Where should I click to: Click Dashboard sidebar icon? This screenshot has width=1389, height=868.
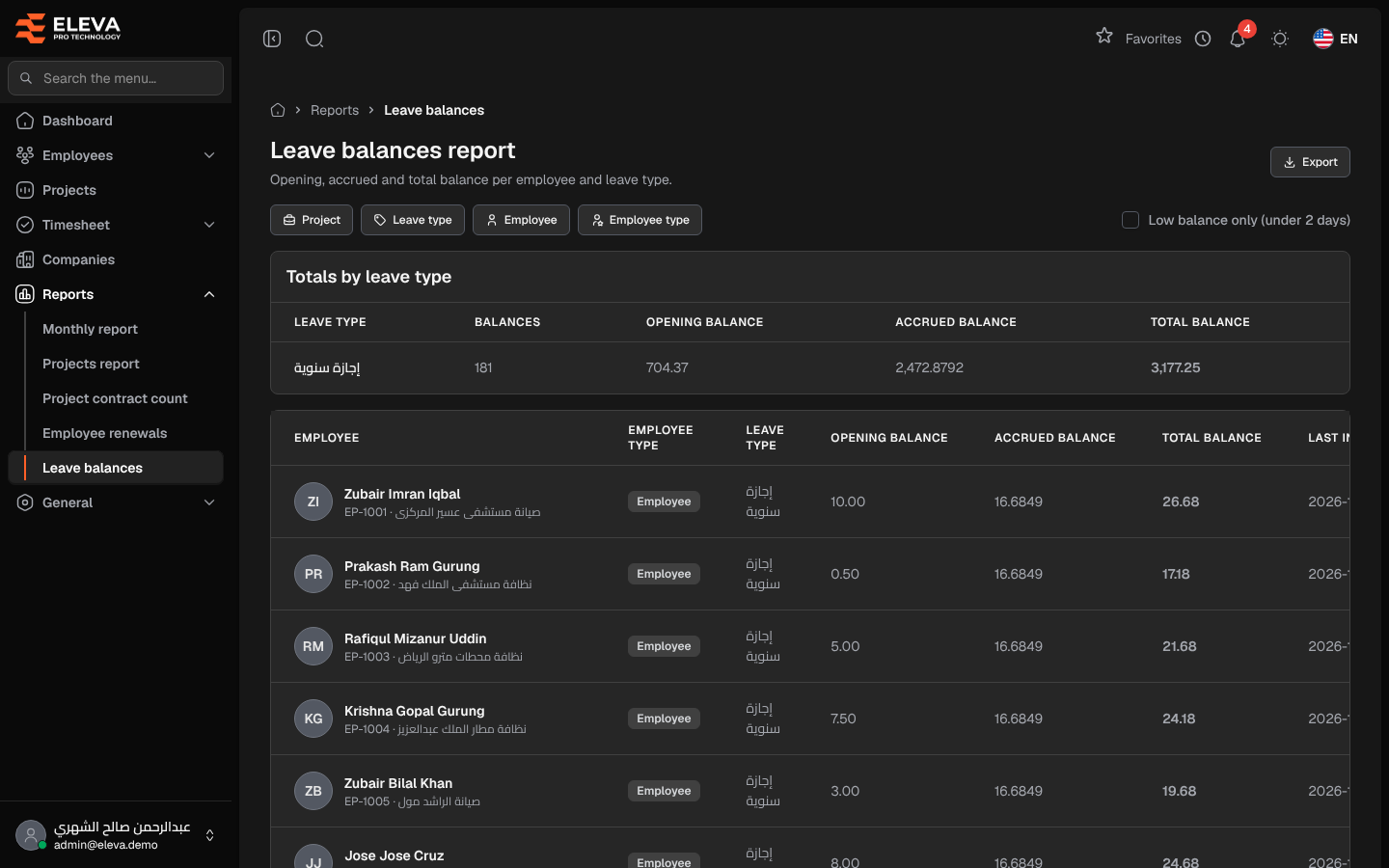click(x=25, y=121)
